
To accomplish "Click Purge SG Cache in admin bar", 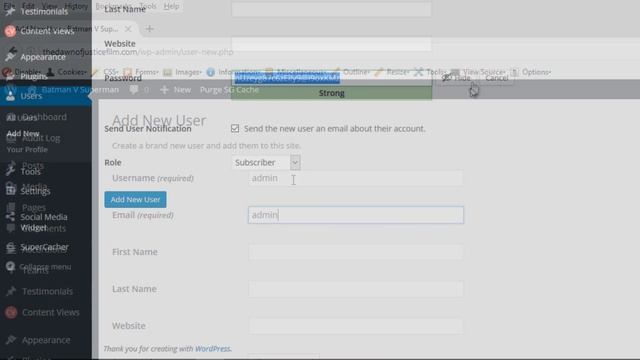I will (229, 90).
